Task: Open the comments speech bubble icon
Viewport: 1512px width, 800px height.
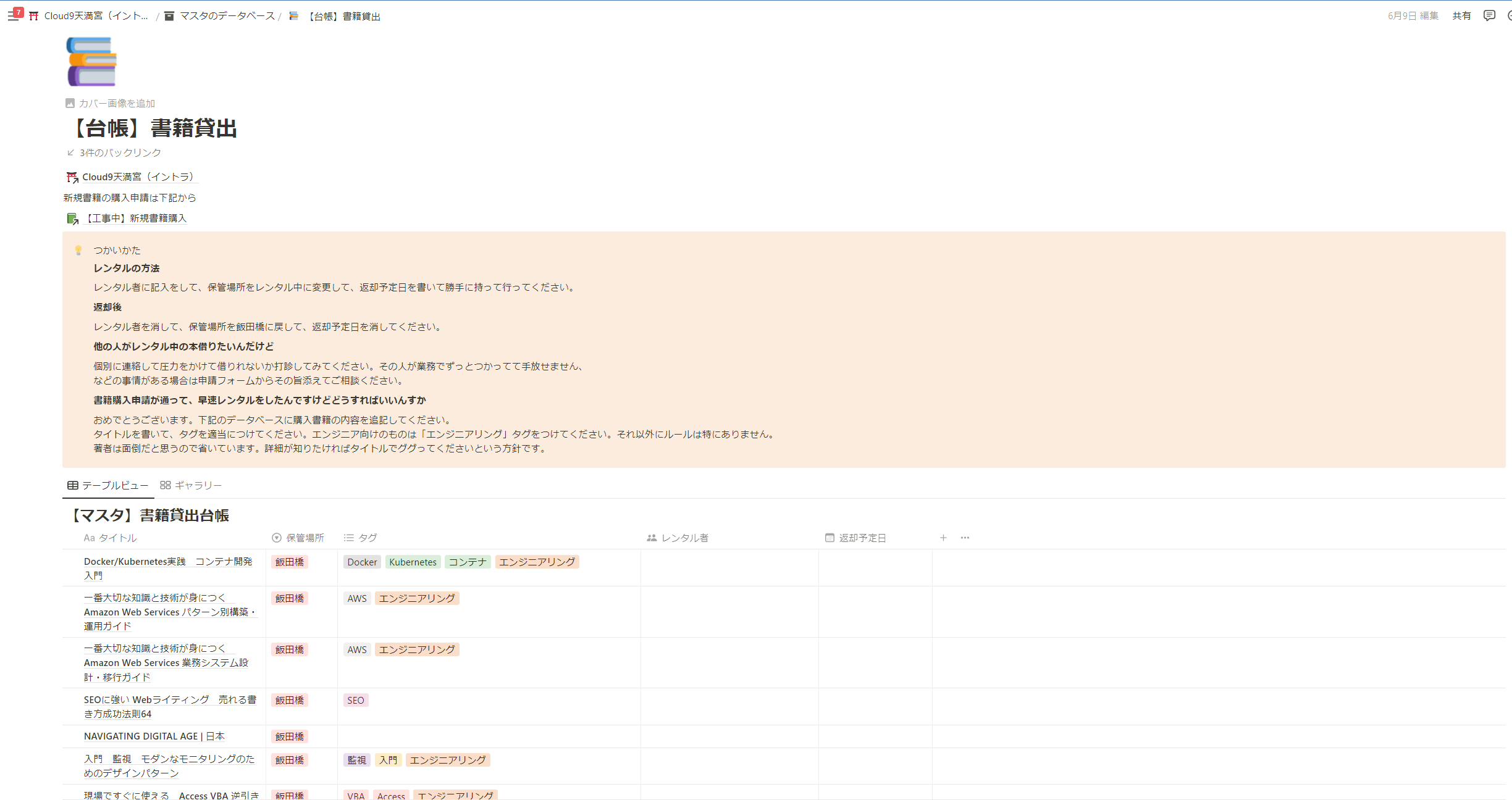Action: tap(1489, 15)
